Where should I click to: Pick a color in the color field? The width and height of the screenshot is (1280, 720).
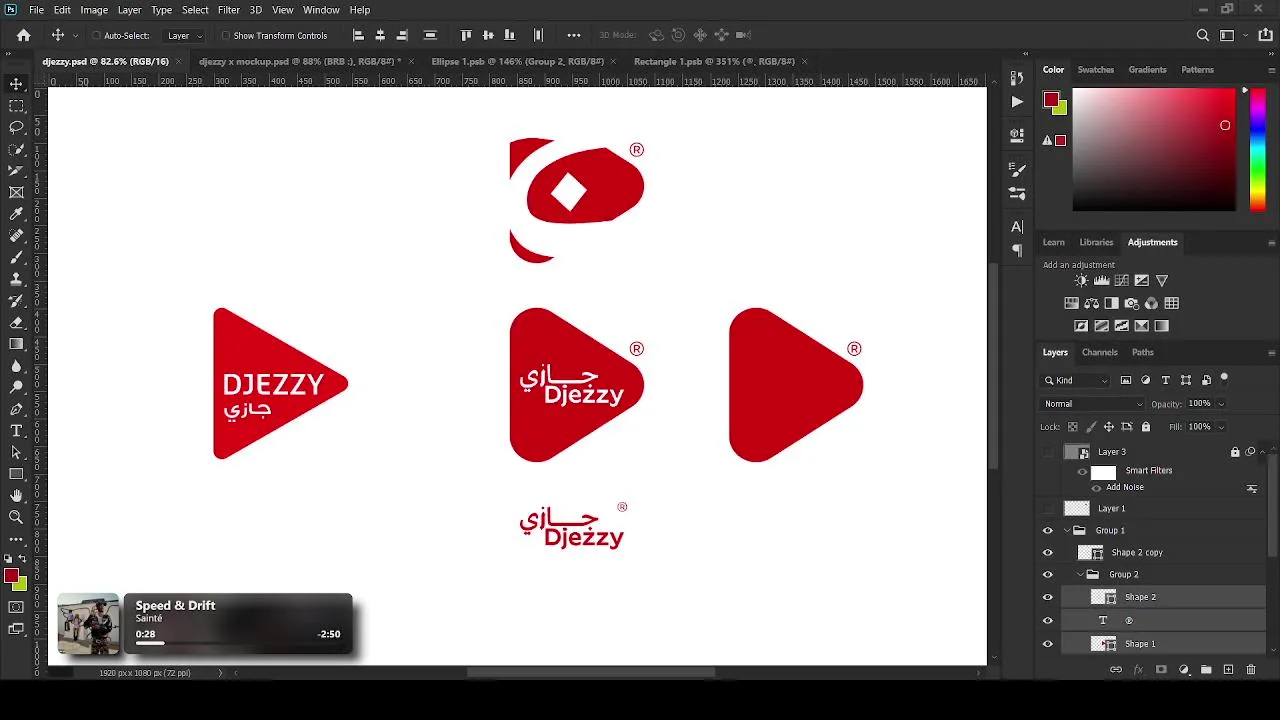[1154, 149]
